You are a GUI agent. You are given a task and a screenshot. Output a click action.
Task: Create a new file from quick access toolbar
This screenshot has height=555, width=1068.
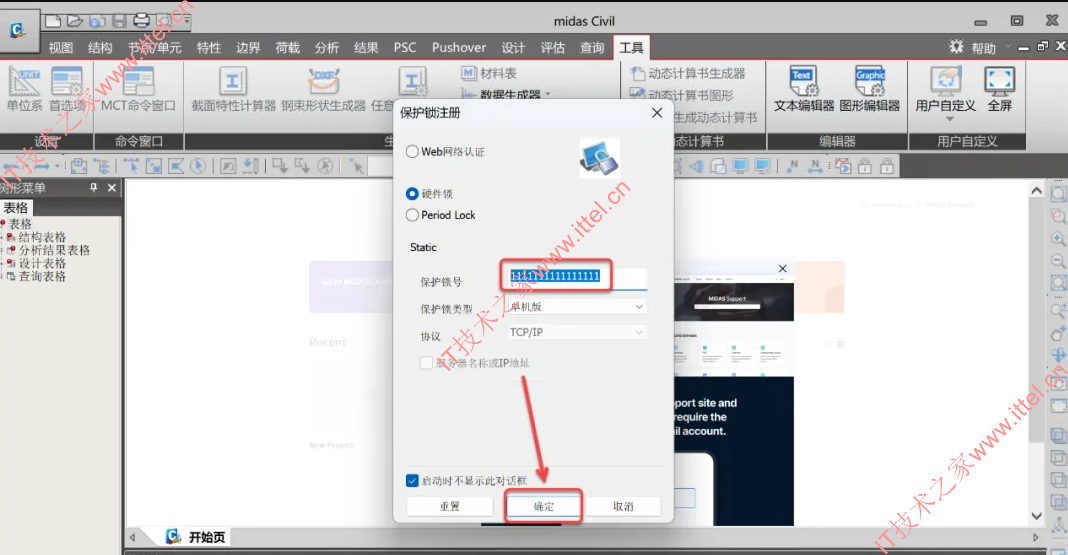click(53, 21)
